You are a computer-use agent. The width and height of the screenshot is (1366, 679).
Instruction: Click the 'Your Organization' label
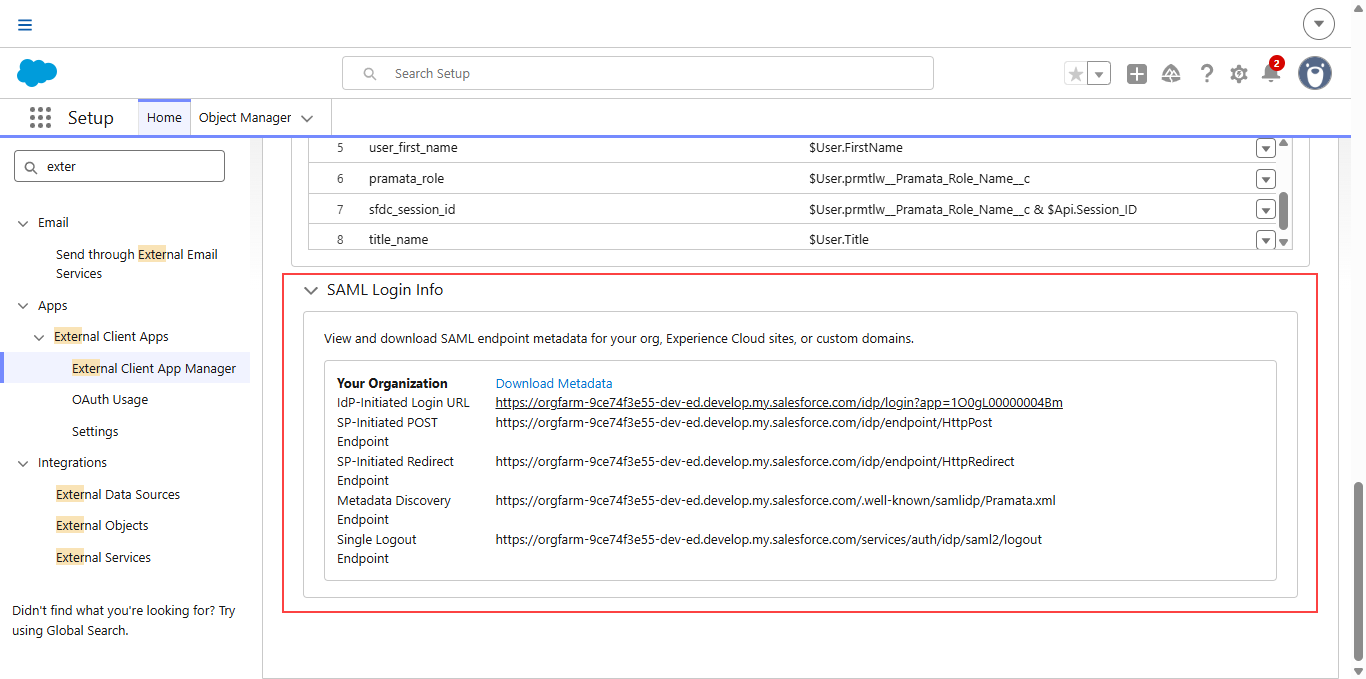pyautogui.click(x=392, y=383)
